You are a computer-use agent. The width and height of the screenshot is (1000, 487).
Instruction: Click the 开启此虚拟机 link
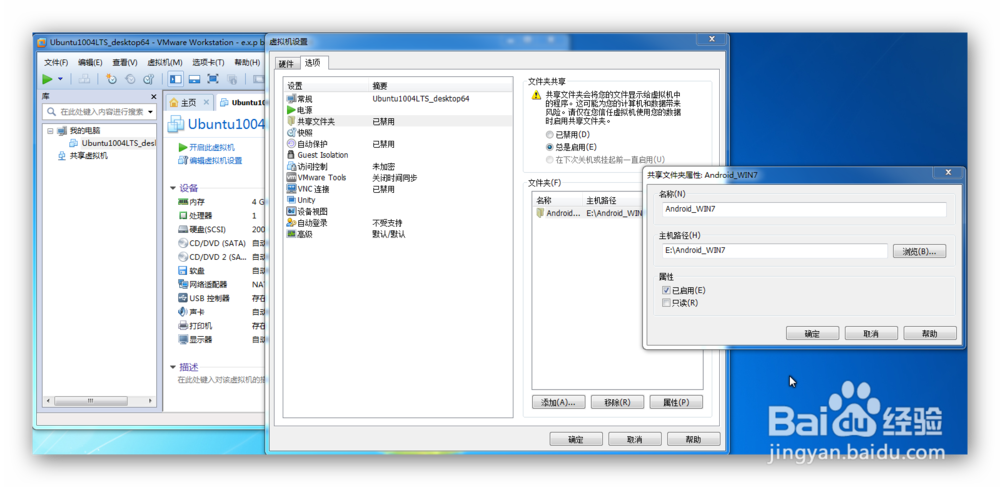[x=207, y=147]
